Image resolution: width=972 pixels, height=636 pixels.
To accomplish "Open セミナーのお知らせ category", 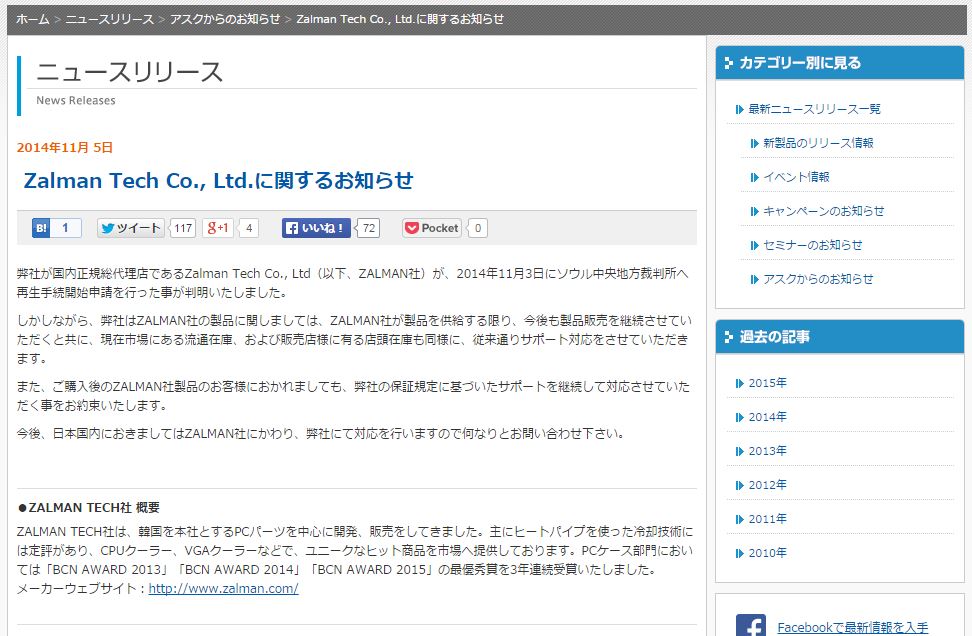I will (x=812, y=245).
